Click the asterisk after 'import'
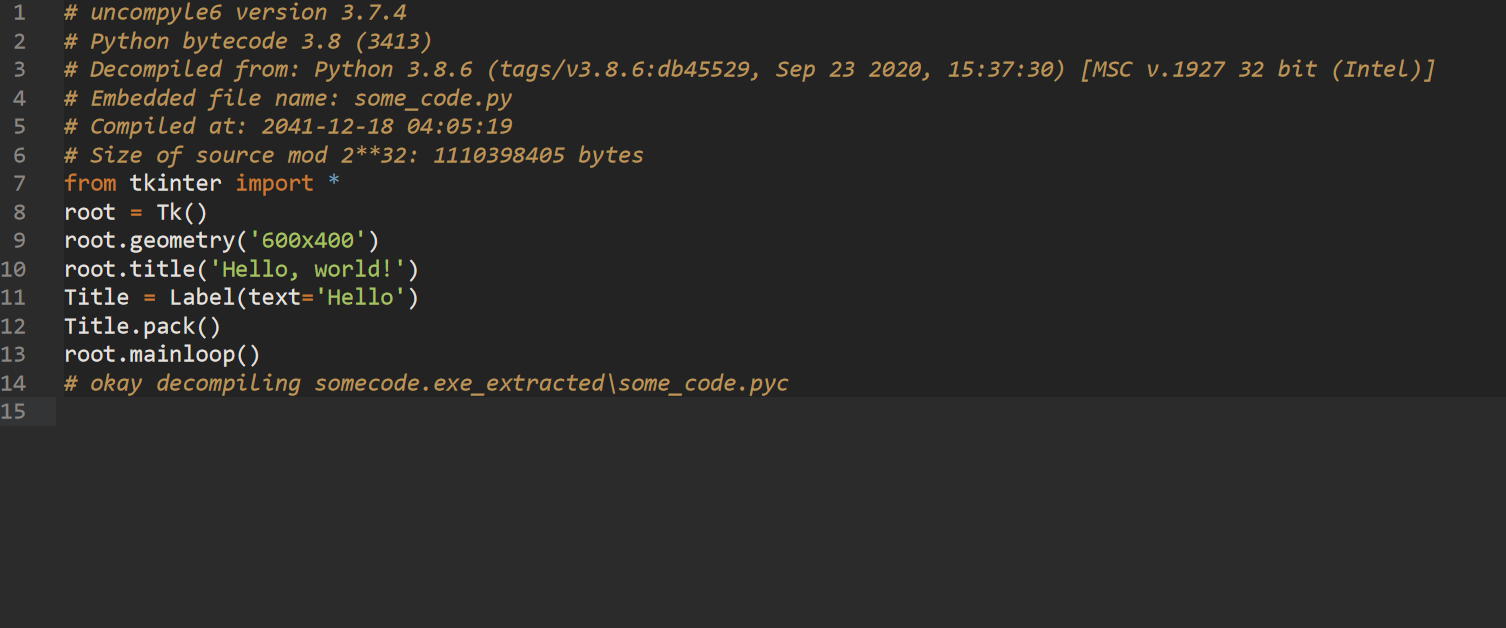1506x628 pixels. pyautogui.click(x=334, y=183)
